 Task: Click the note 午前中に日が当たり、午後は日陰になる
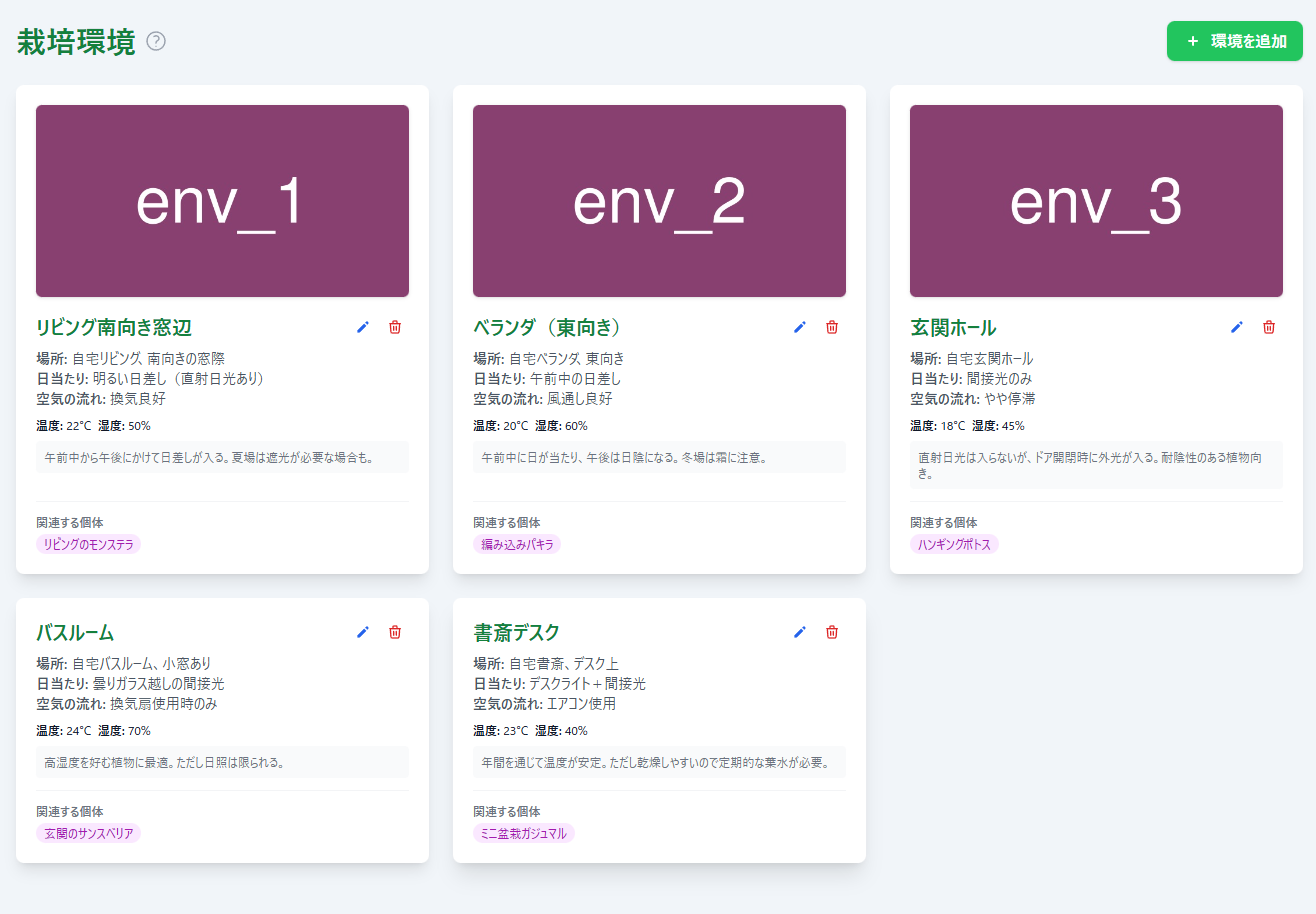pyautogui.click(x=659, y=457)
